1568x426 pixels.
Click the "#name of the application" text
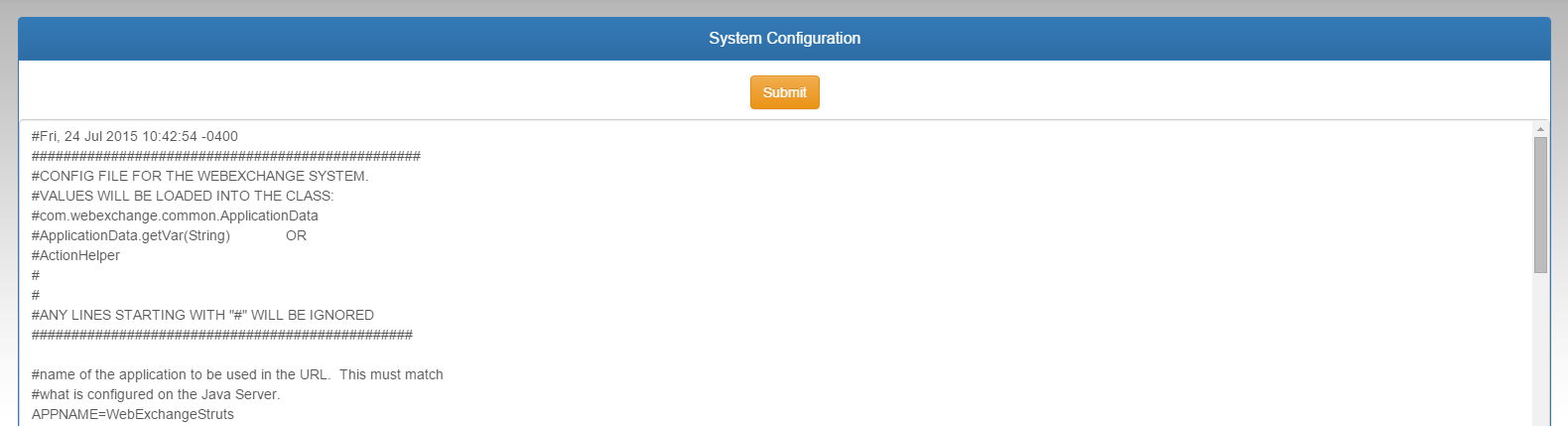point(181,374)
